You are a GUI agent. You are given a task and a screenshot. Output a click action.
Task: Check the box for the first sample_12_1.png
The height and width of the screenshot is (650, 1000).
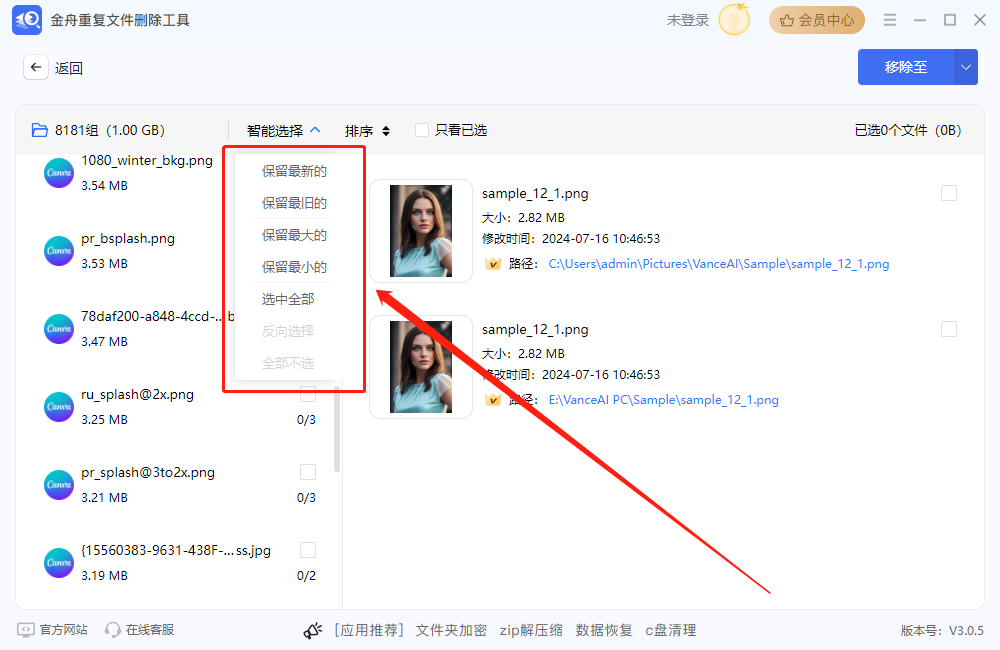click(x=948, y=193)
